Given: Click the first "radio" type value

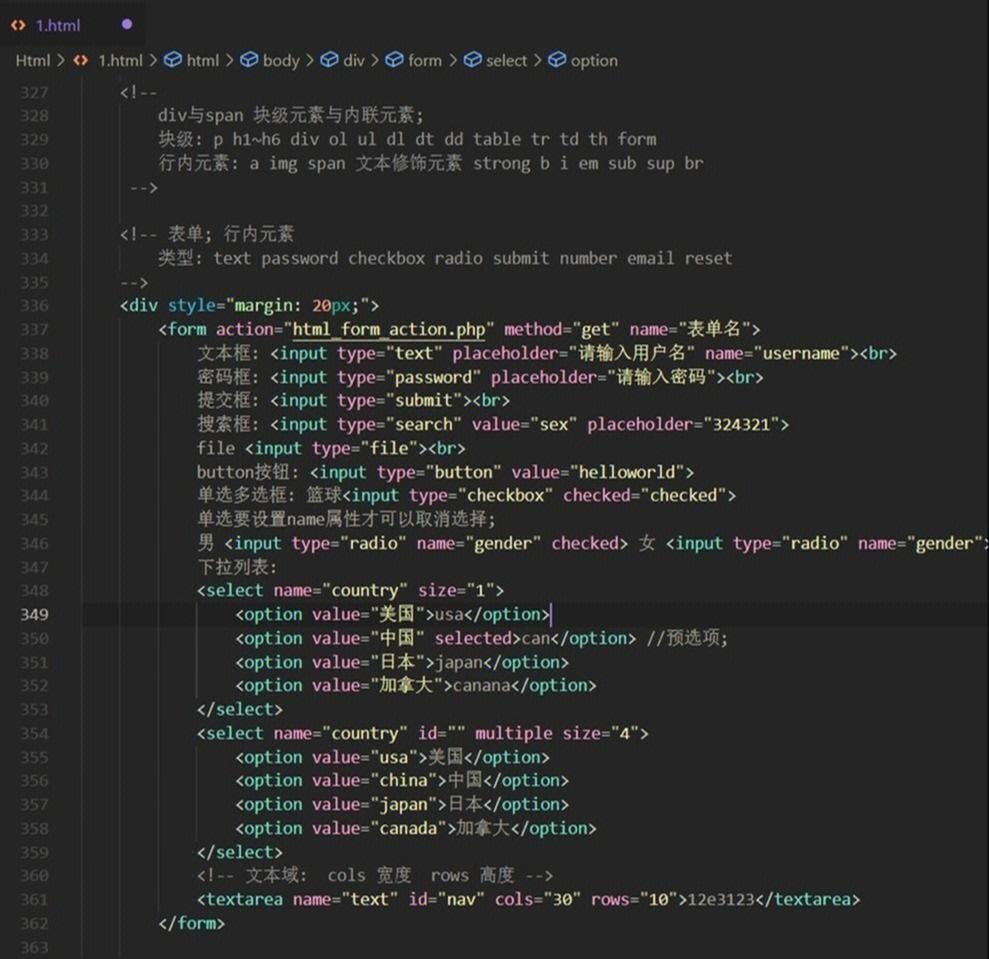Looking at the screenshot, I should 373,544.
